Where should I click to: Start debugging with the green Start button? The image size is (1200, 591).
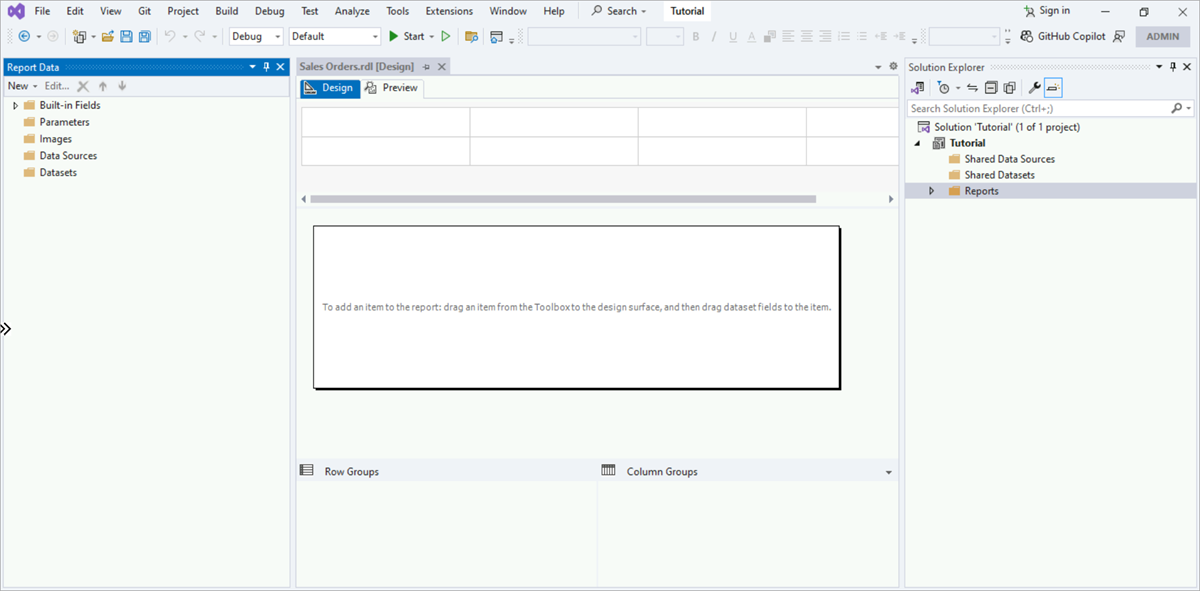coord(411,36)
